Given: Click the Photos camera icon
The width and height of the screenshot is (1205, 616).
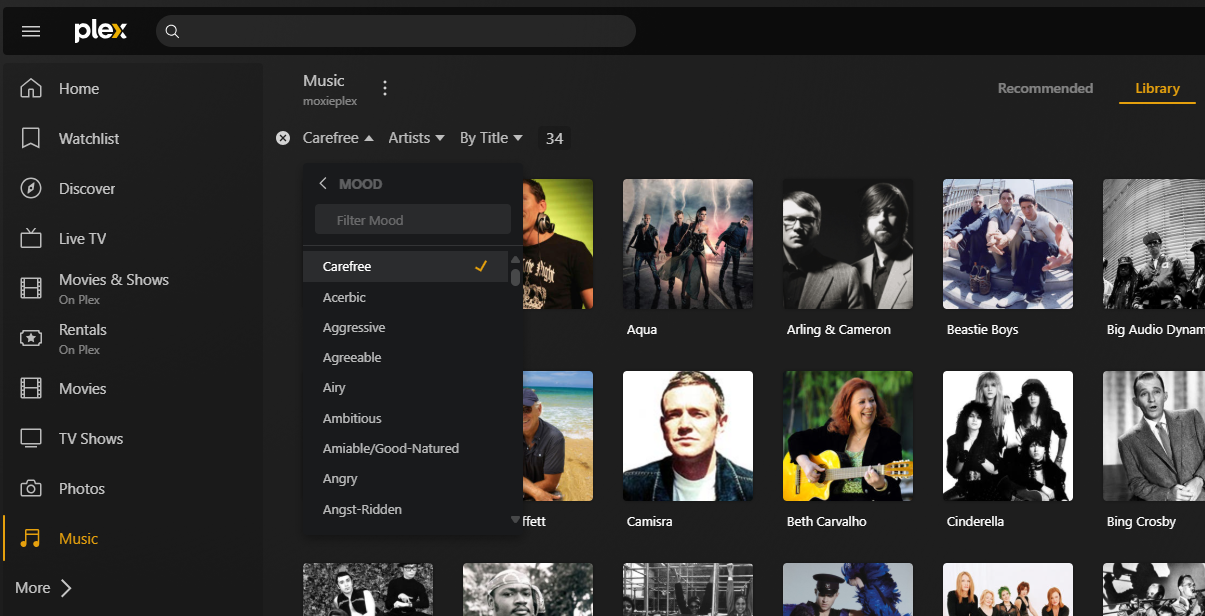Looking at the screenshot, I should point(31,488).
